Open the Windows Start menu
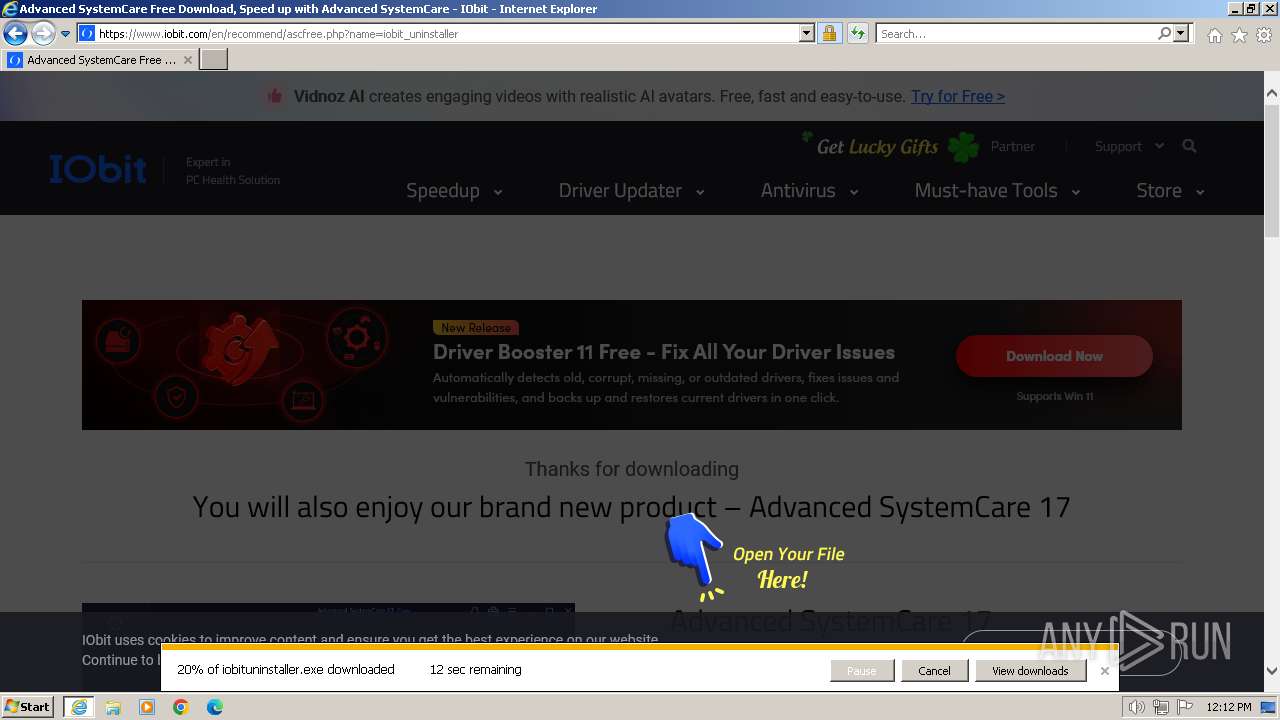The image size is (1280, 720). coord(28,707)
